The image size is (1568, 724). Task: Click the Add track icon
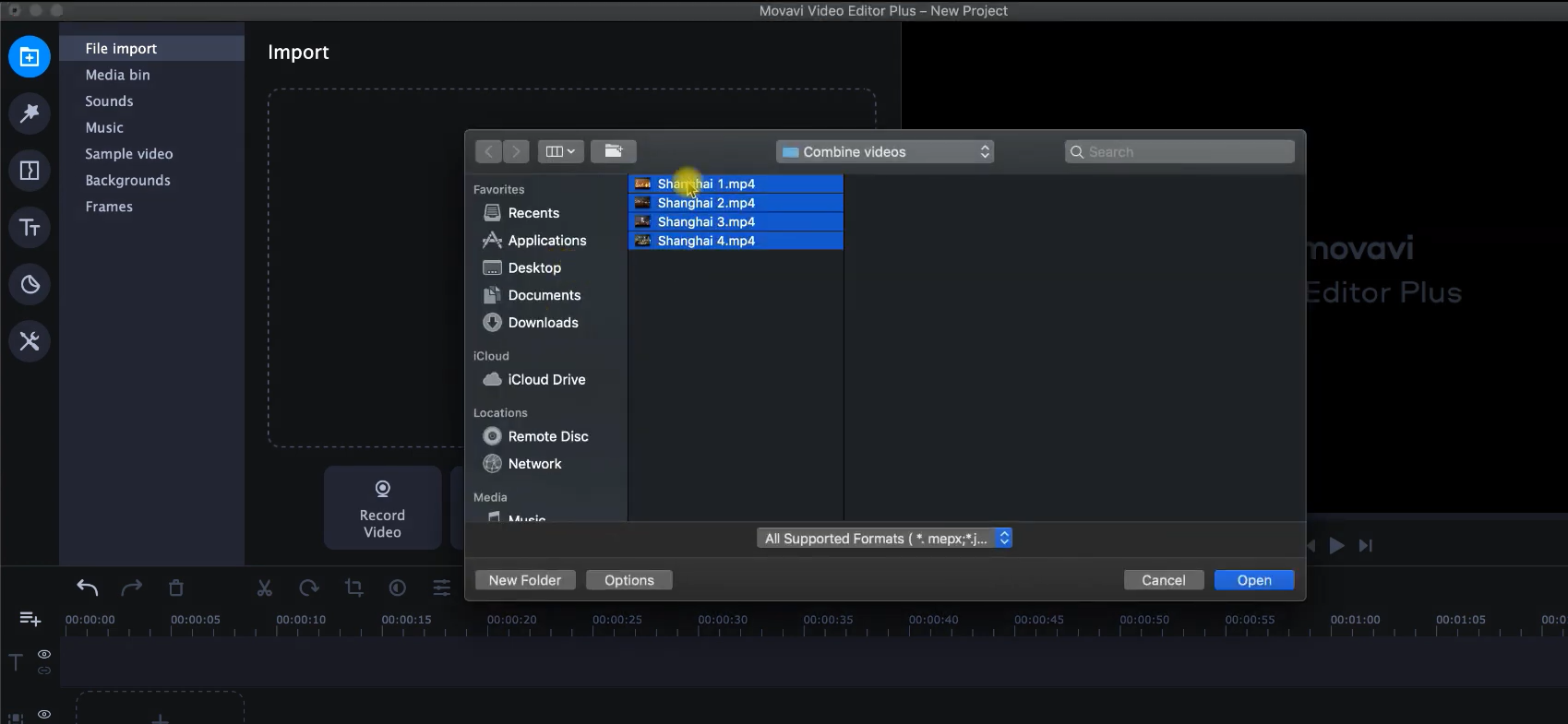click(30, 619)
